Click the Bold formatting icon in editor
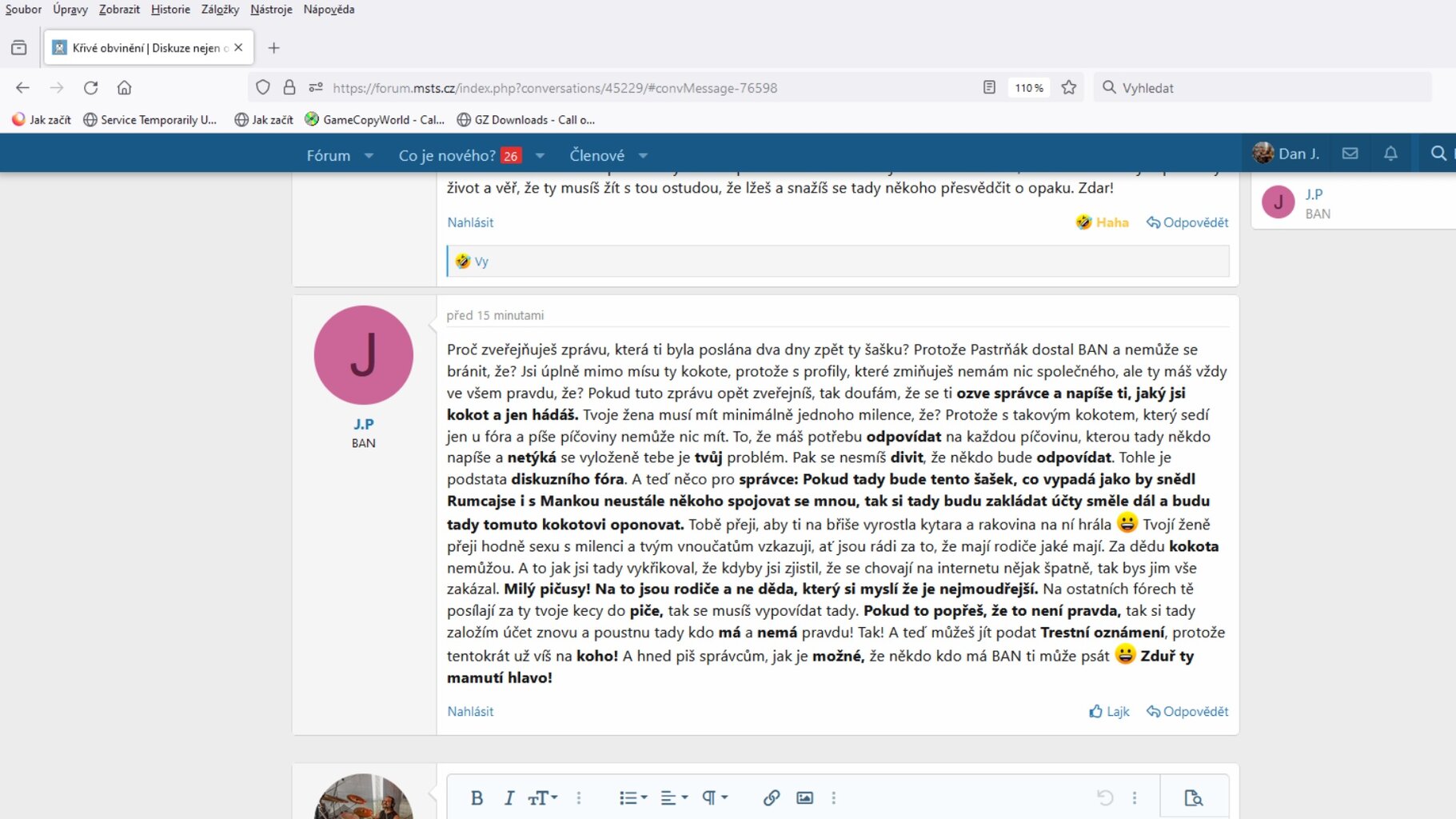The image size is (1456, 819). (477, 797)
